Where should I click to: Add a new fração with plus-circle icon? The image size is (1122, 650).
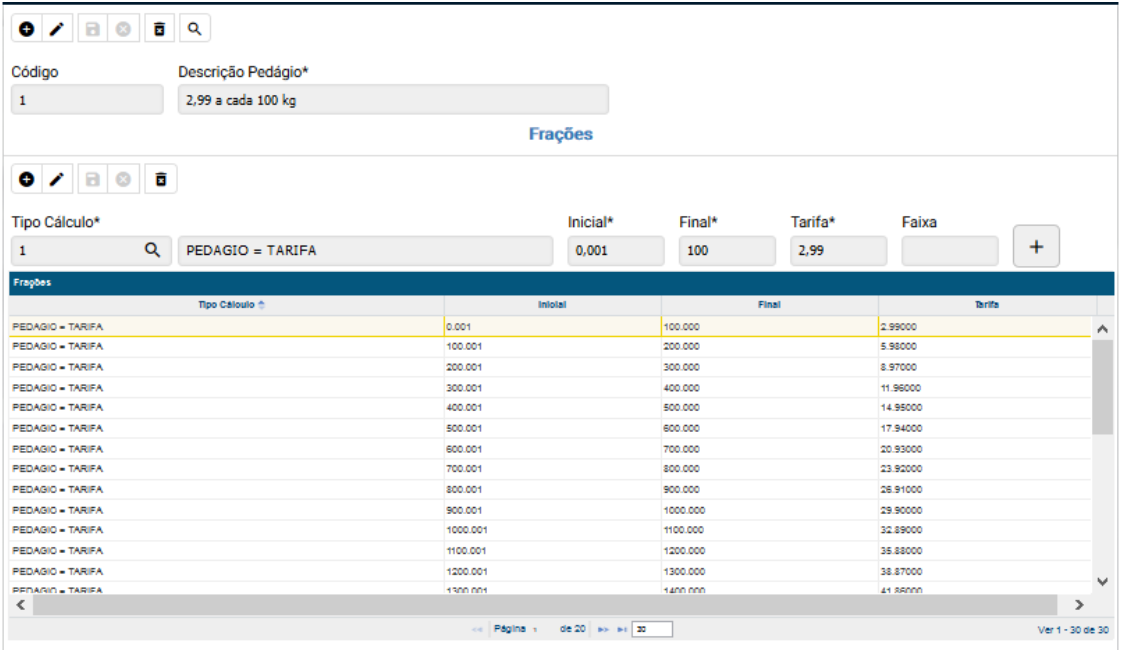[27, 180]
